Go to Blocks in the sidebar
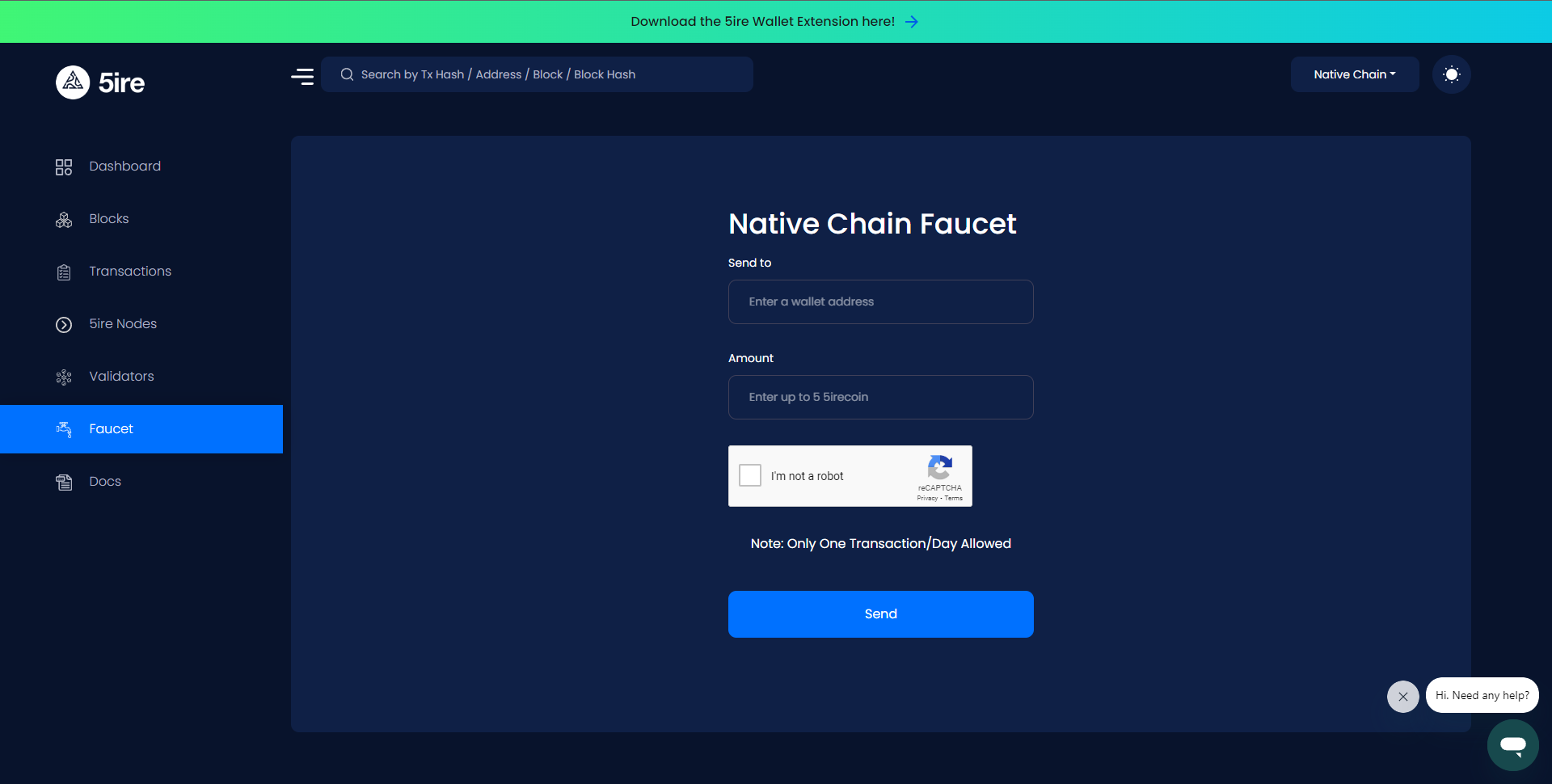This screenshot has width=1552, height=784. [x=108, y=219]
